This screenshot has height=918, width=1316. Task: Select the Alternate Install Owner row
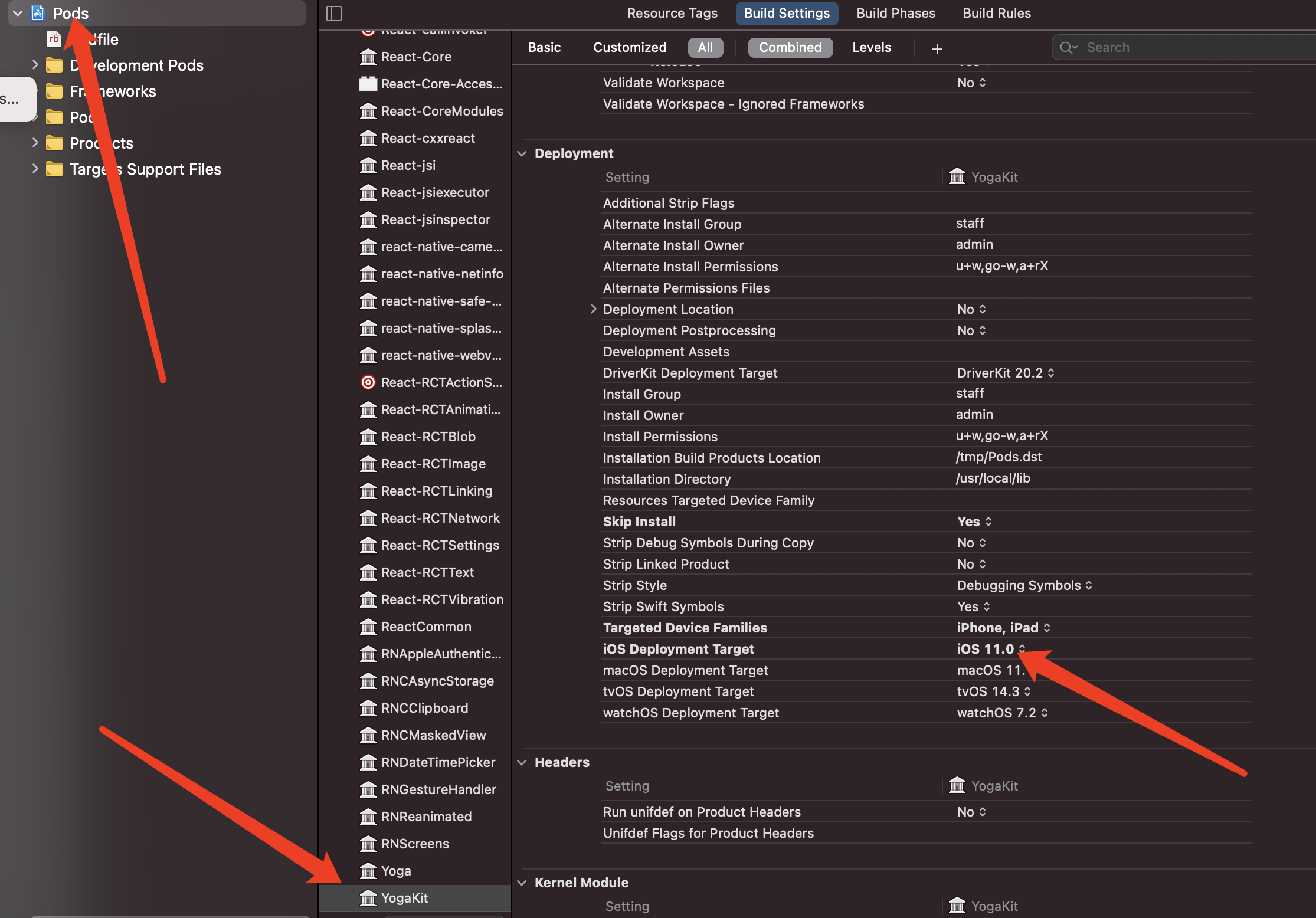[x=927, y=245]
